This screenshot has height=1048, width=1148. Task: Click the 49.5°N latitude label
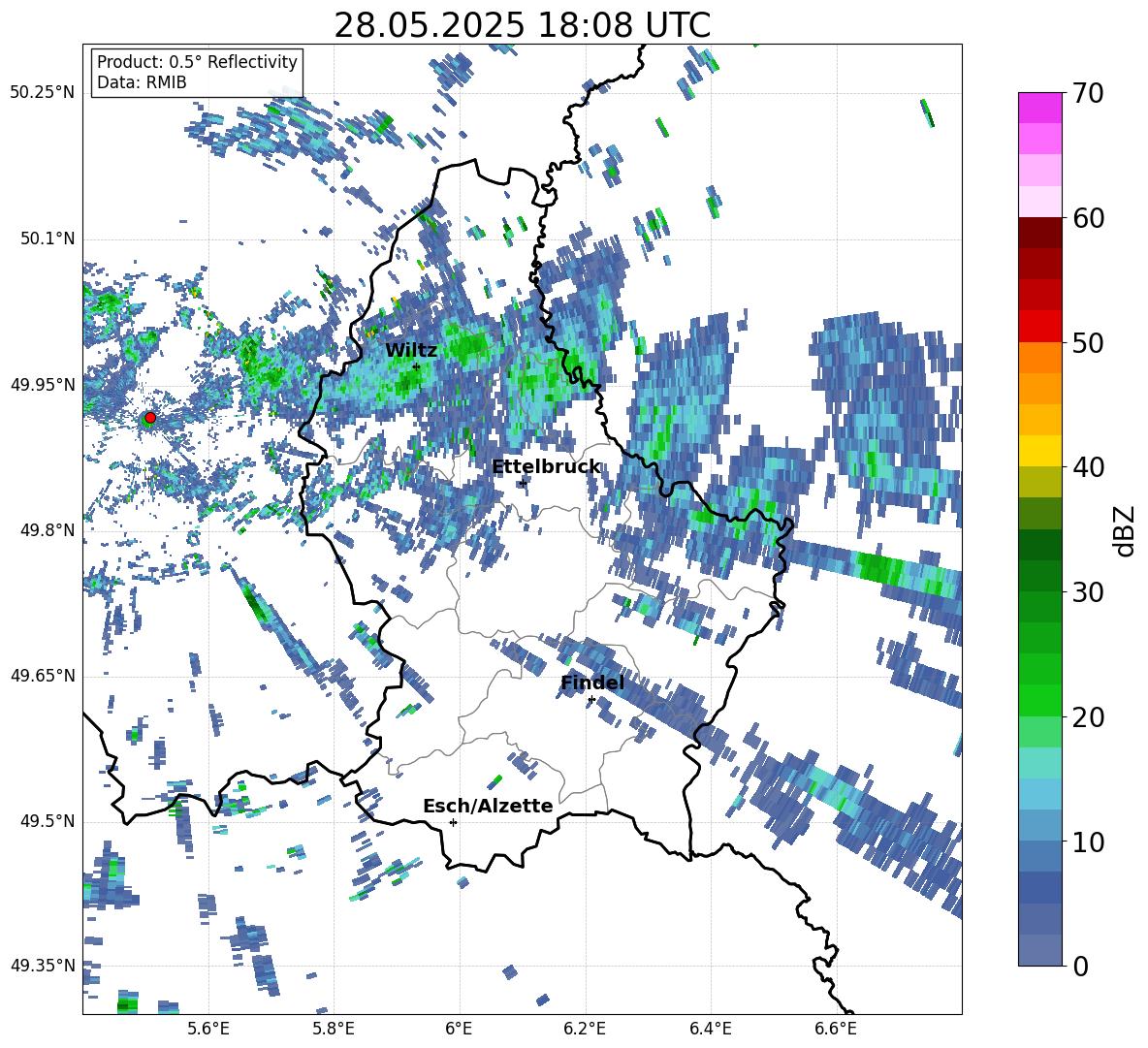pyautogui.click(x=47, y=820)
